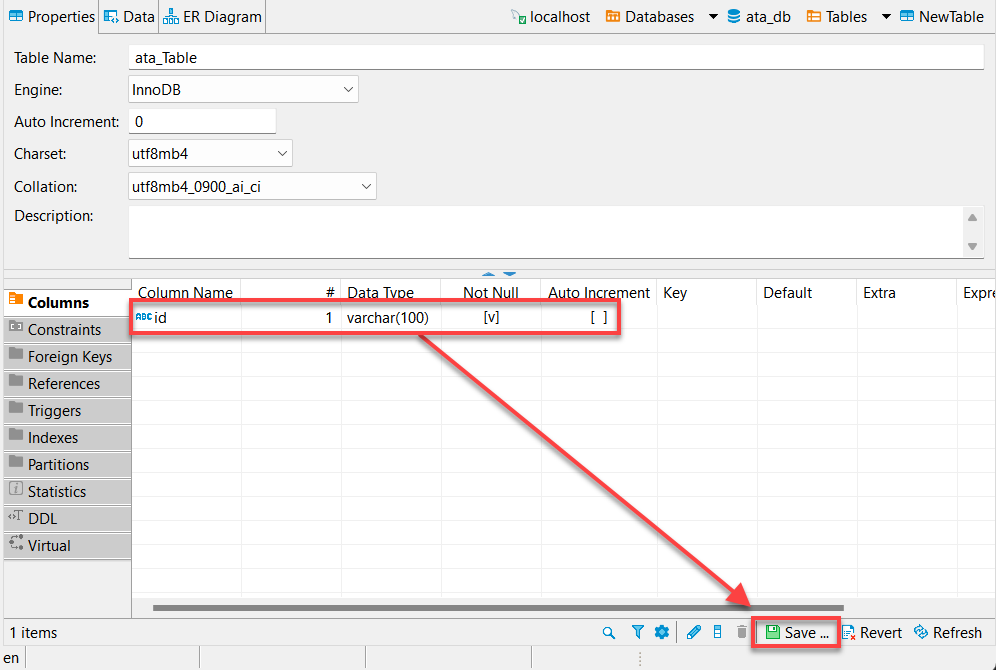Click the edit pencil icon

pyautogui.click(x=694, y=632)
